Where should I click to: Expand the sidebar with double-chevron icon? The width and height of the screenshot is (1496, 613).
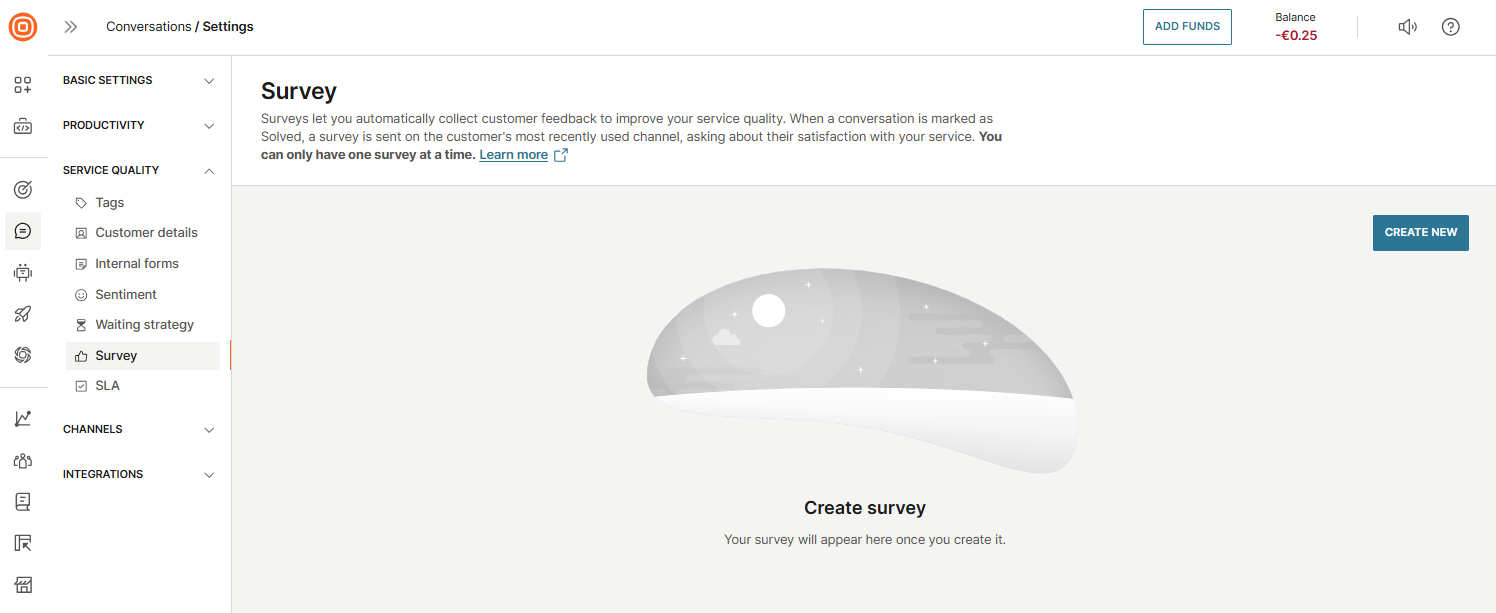(71, 27)
